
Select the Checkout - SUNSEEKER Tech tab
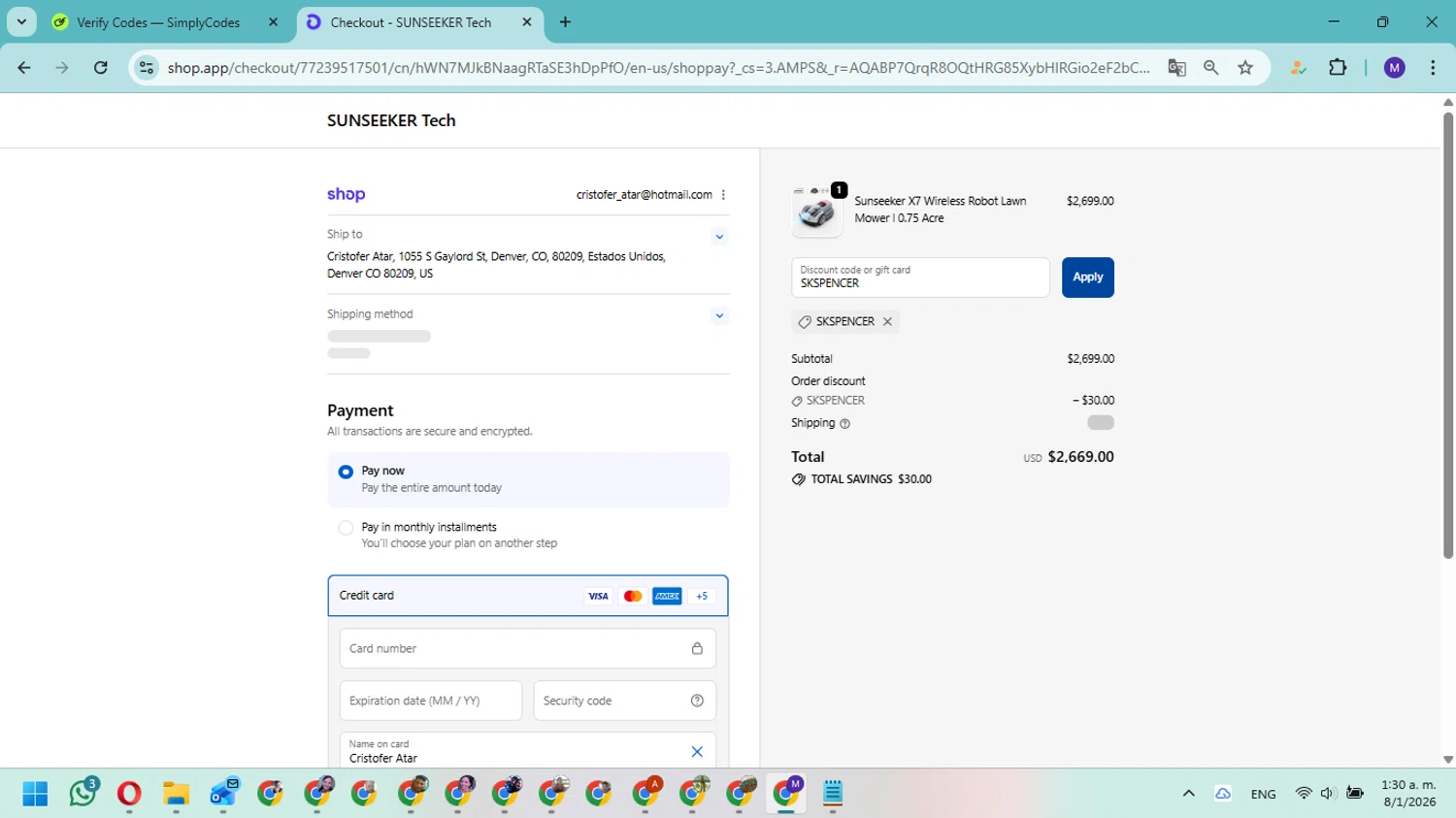coord(419,22)
